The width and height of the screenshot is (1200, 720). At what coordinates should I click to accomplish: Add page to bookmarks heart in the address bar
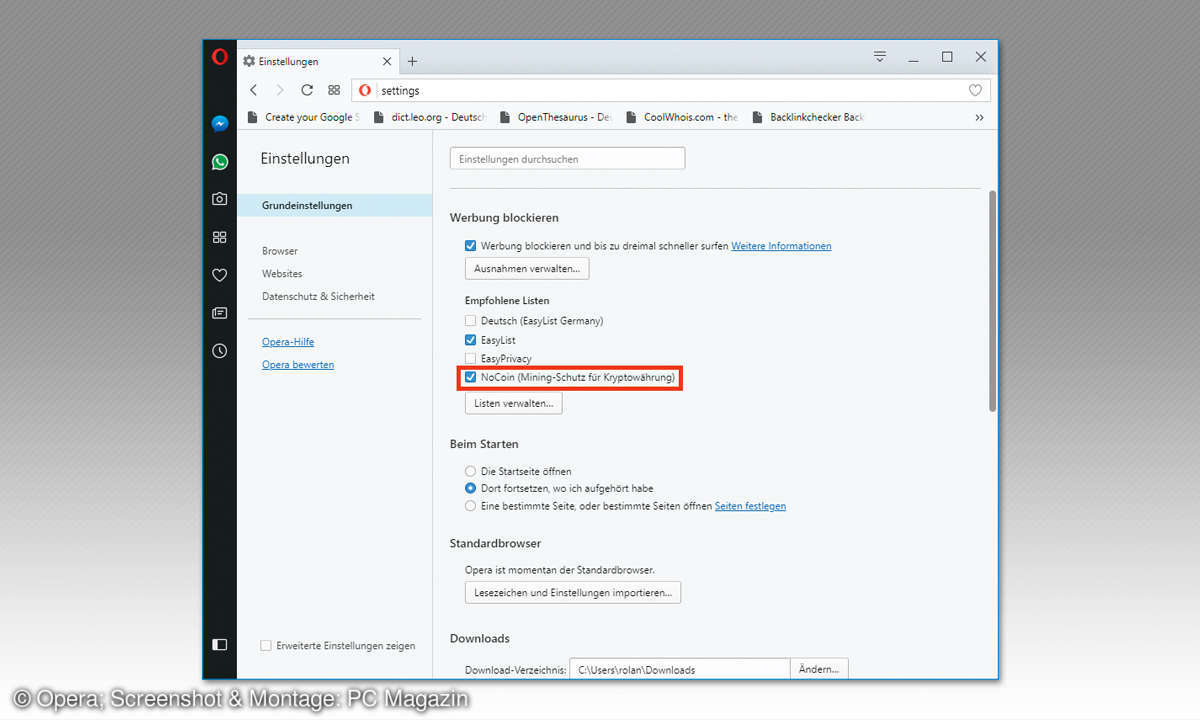(975, 90)
